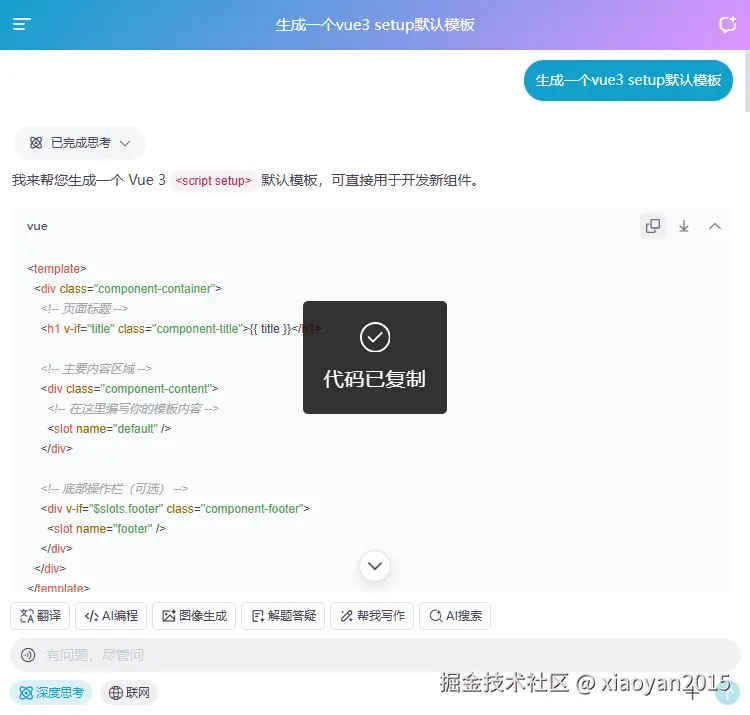Click the page scrollbar thumb at right

pyautogui.click(x=747, y=80)
